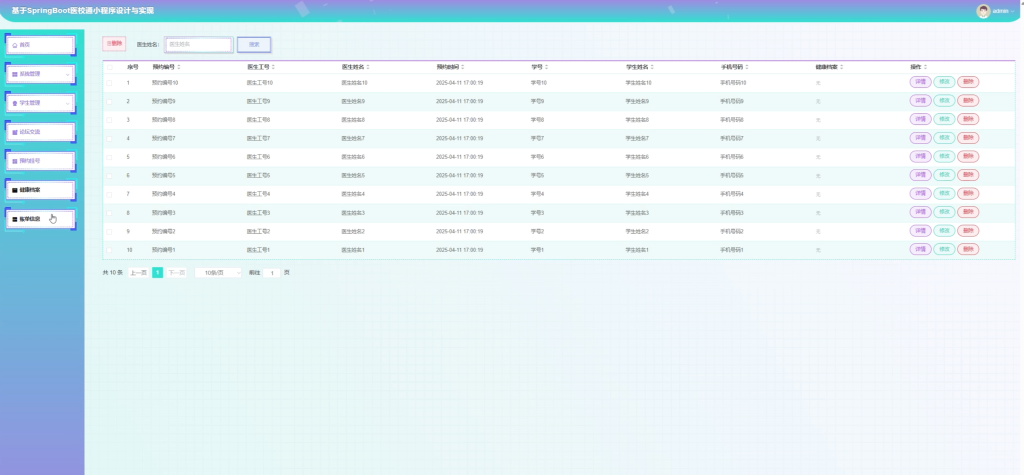The height and width of the screenshot is (475, 1024).
Task: Sort by 健康档案 column sort arrows
Action: 842,67
